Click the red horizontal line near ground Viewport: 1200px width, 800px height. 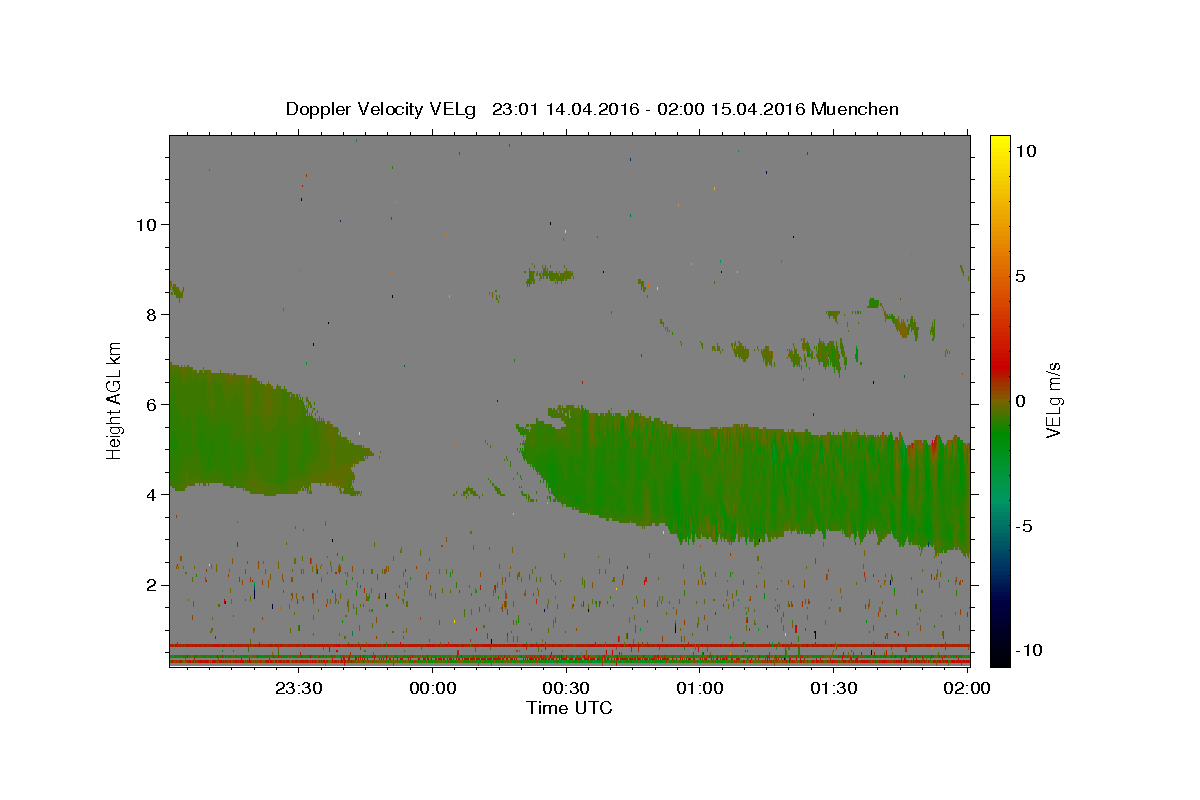[569, 646]
